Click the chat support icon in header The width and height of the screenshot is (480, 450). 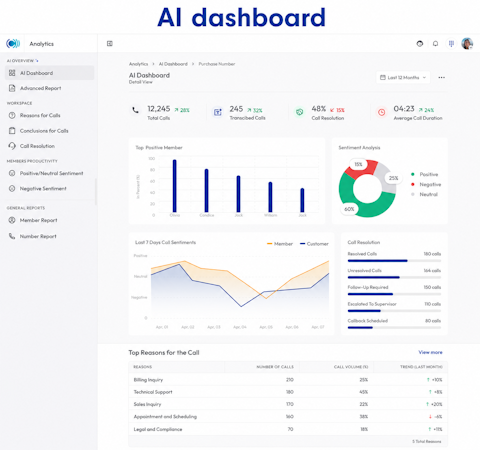pyautogui.click(x=420, y=44)
